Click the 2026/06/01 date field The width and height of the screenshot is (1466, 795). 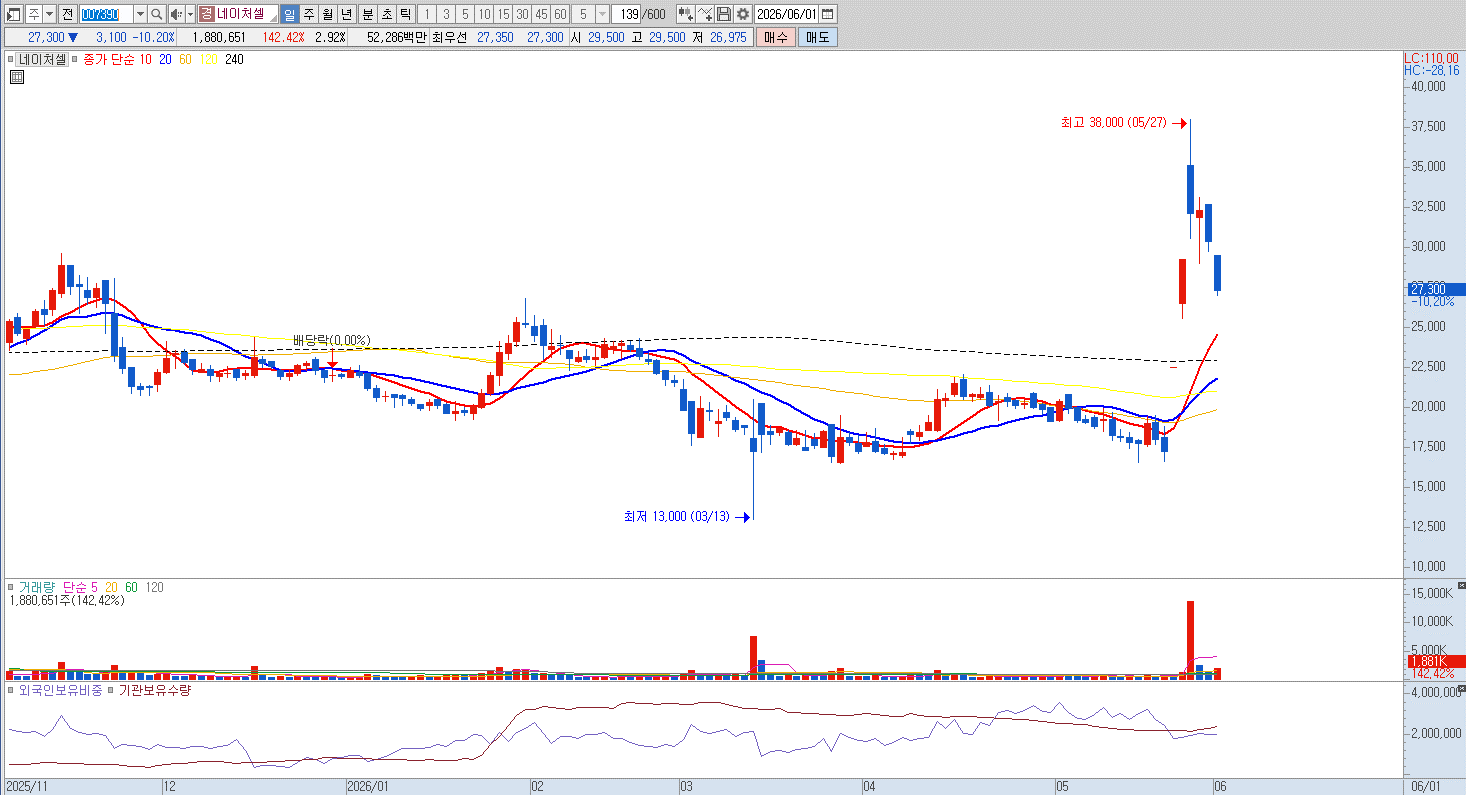[x=787, y=14]
